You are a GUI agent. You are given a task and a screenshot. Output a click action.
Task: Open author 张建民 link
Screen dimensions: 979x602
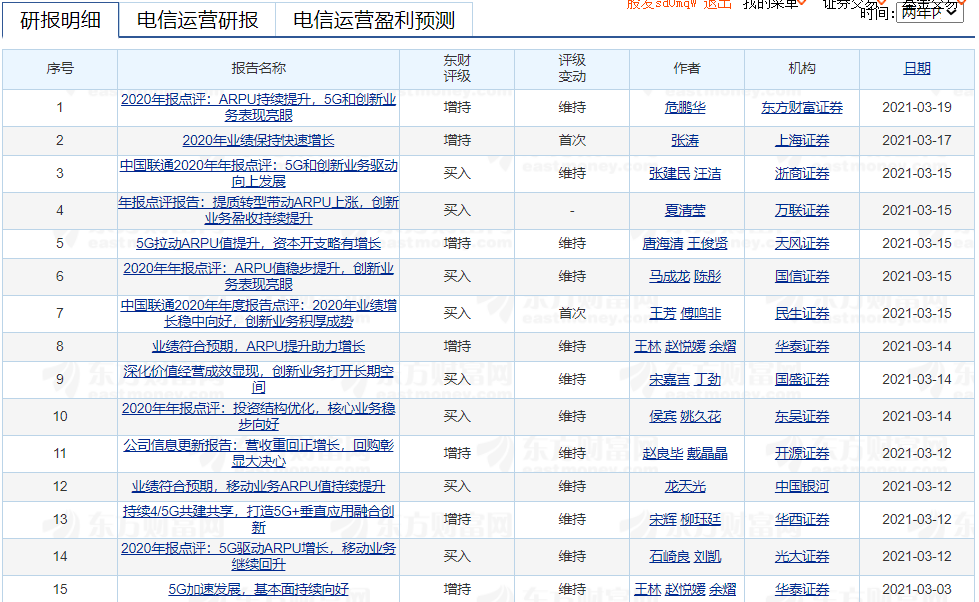[669, 174]
